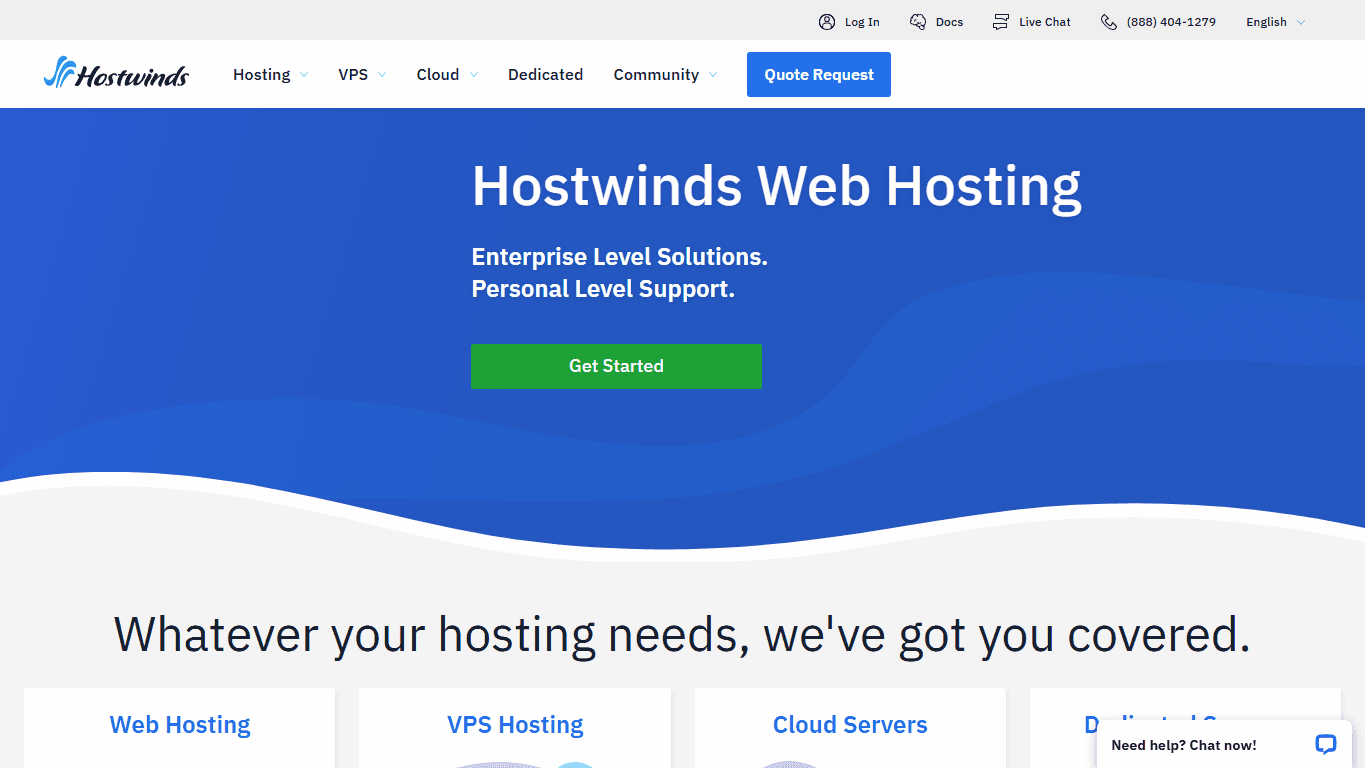Open the VPS Hosting card heading
Screen dimensions: 1365x768
coord(515,724)
